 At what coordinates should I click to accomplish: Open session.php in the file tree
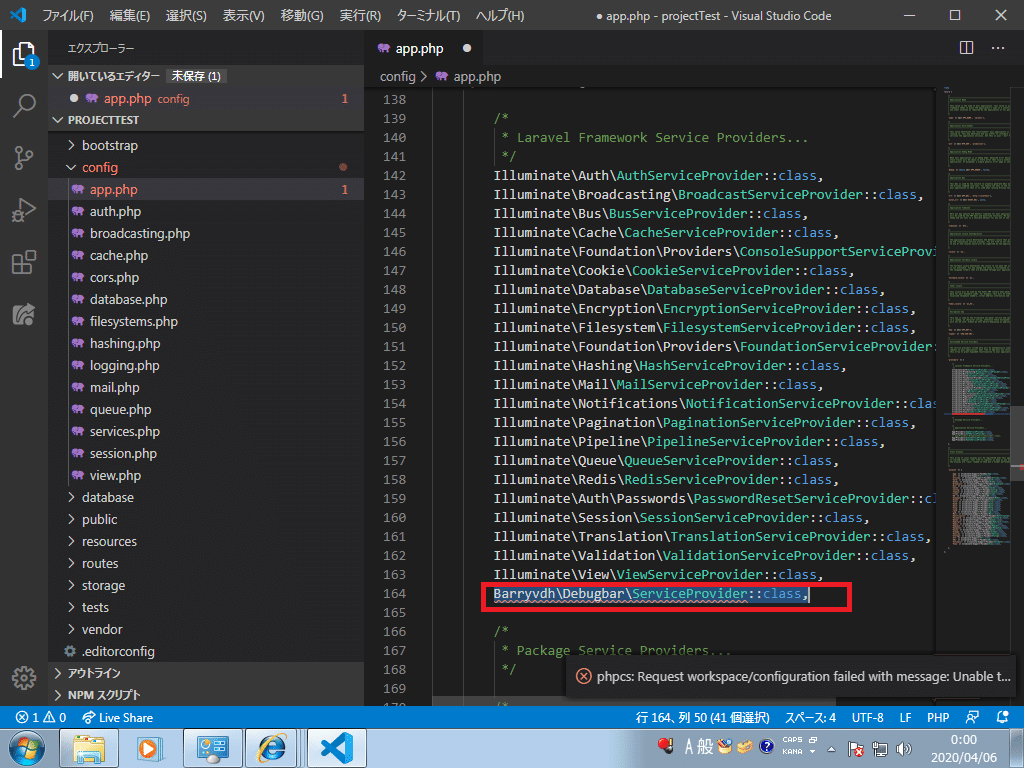[x=123, y=453]
